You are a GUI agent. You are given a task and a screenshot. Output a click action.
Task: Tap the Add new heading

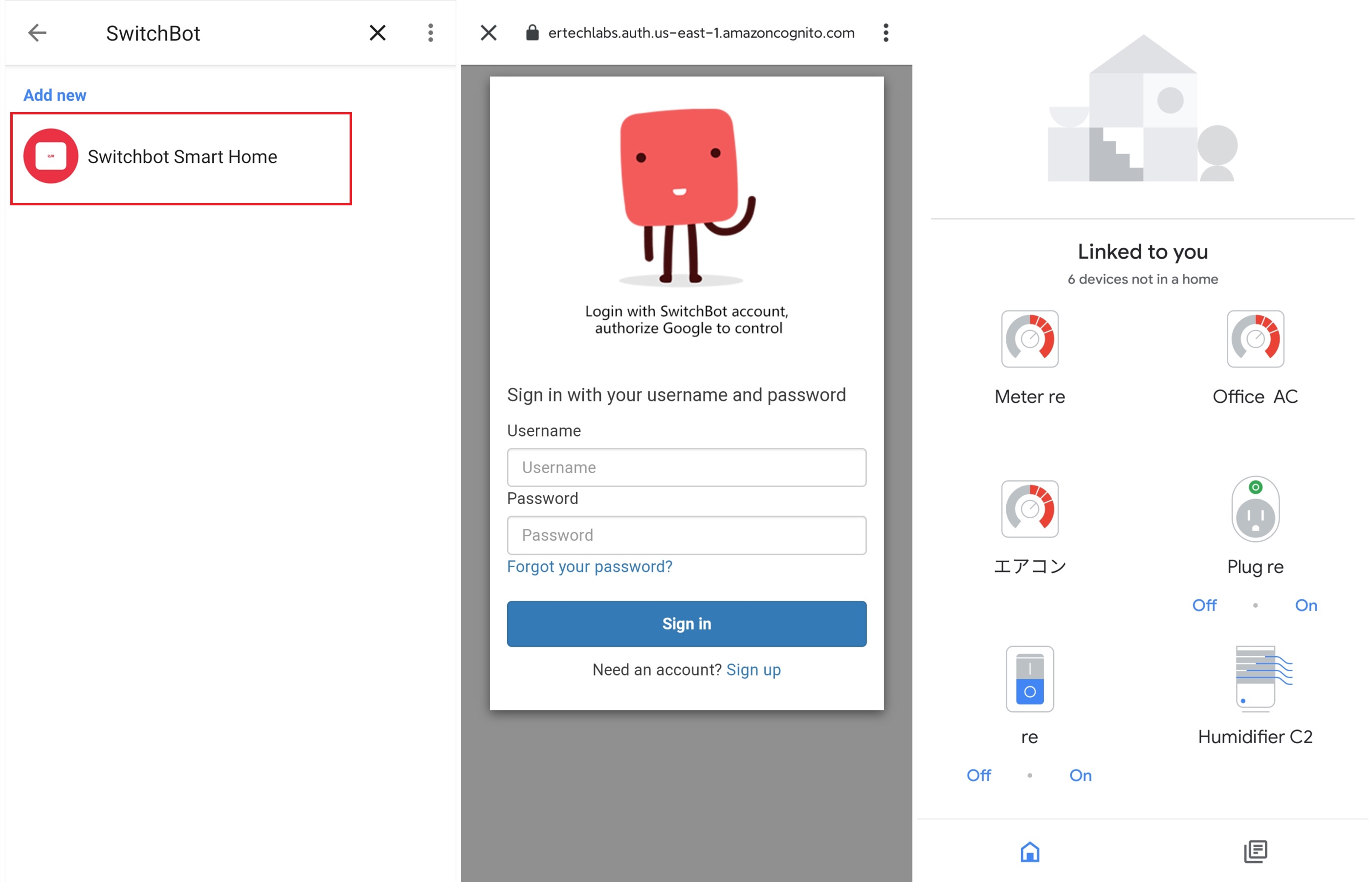click(54, 95)
